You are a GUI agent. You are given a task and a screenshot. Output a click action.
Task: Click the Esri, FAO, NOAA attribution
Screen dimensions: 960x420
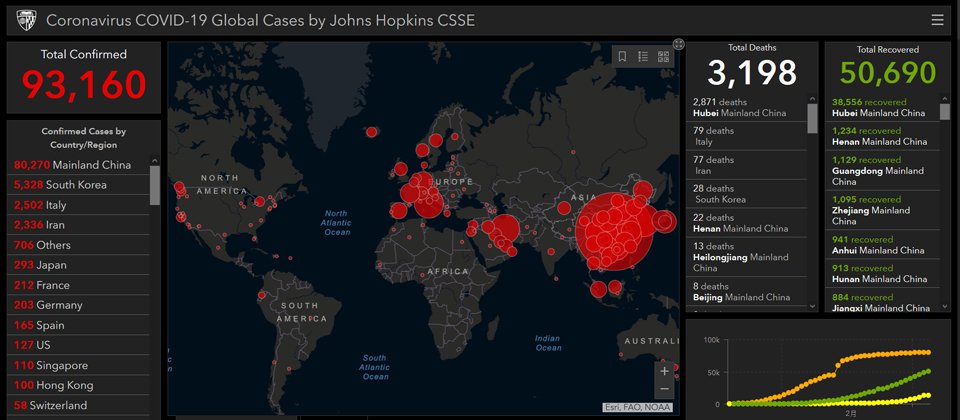637,407
